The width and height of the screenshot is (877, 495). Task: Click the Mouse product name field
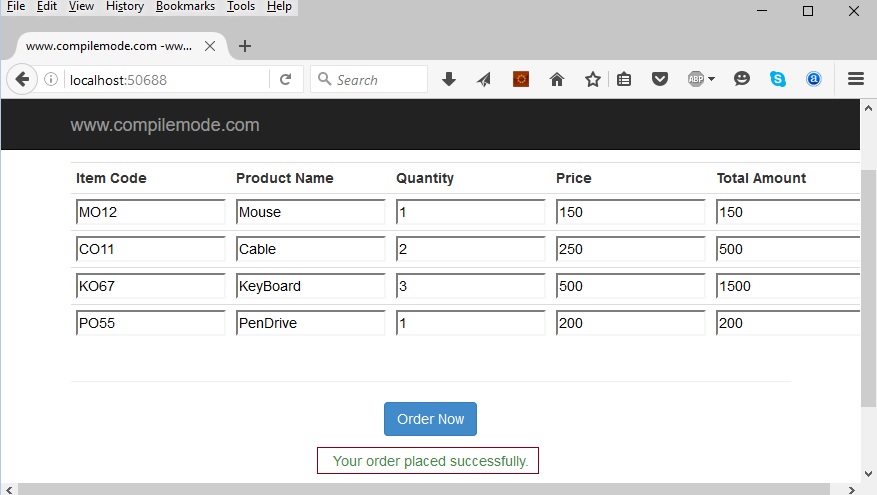coord(311,212)
